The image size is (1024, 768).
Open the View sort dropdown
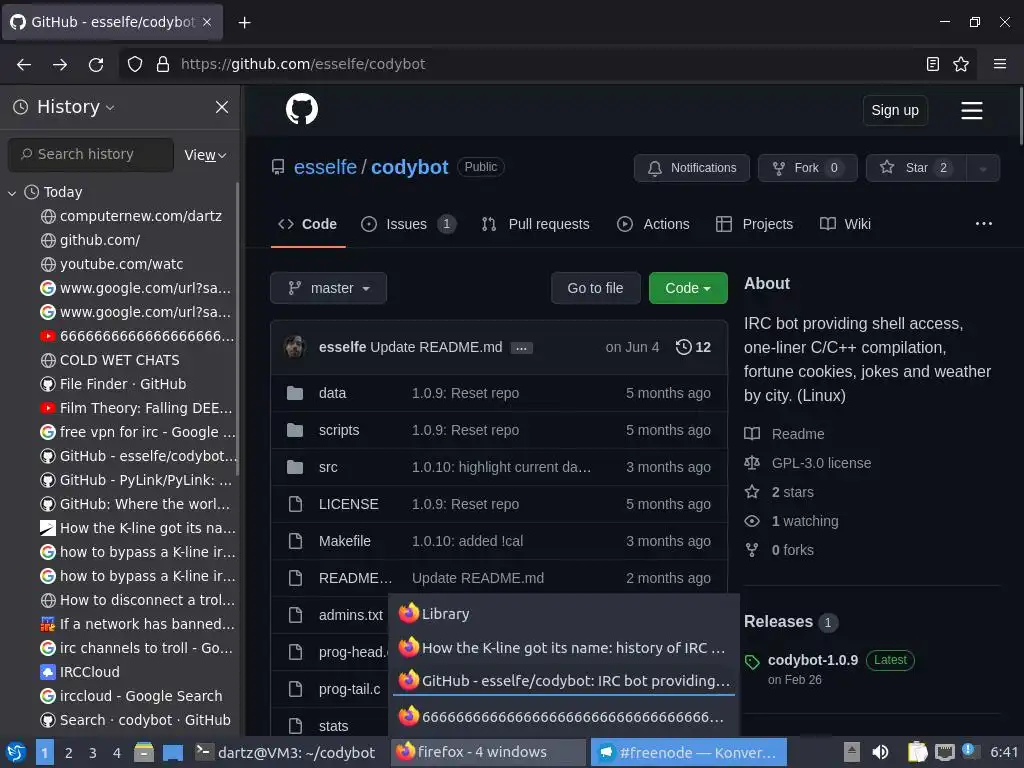point(205,155)
